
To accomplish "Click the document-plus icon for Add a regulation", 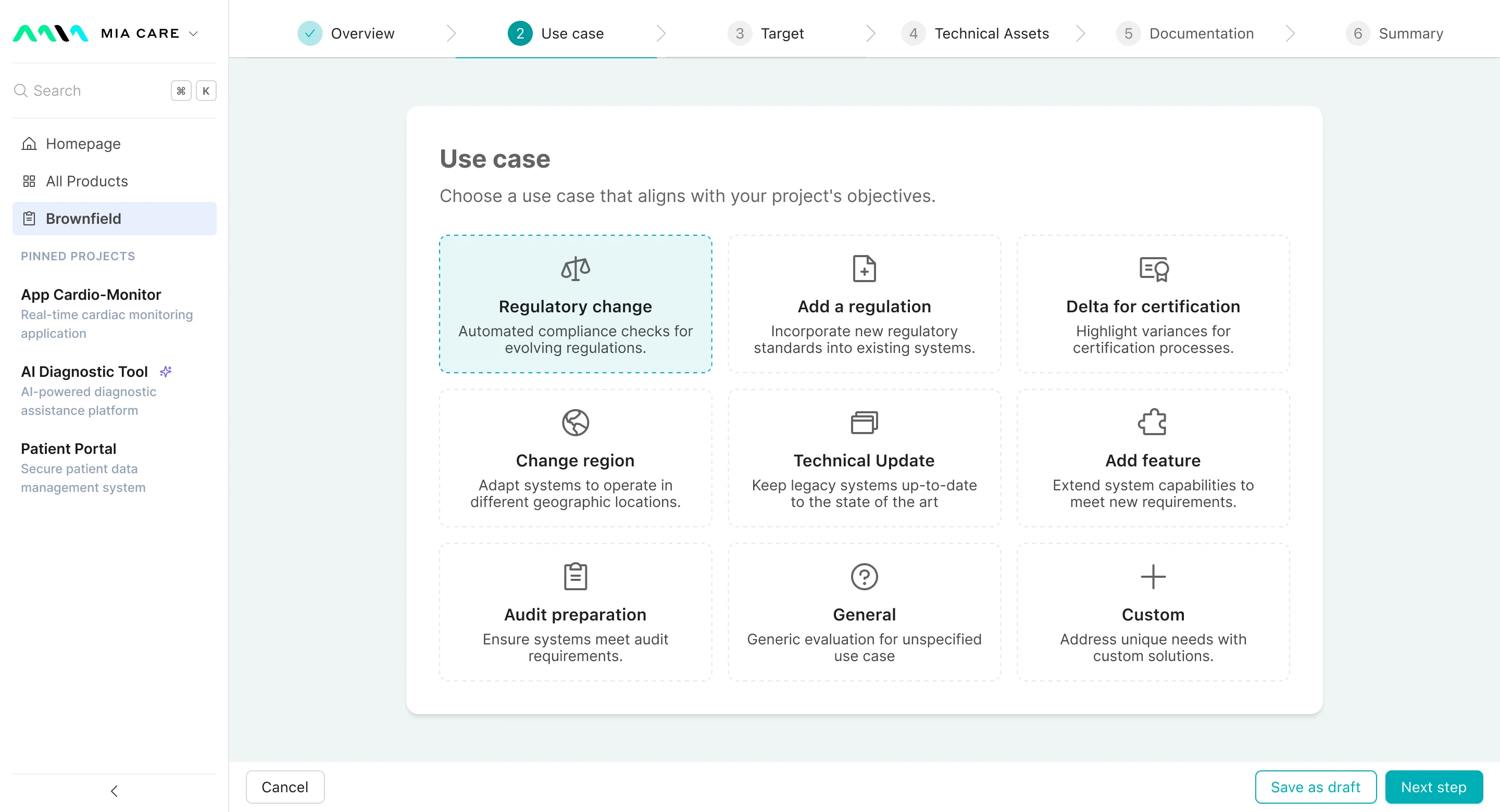I will tap(864, 269).
